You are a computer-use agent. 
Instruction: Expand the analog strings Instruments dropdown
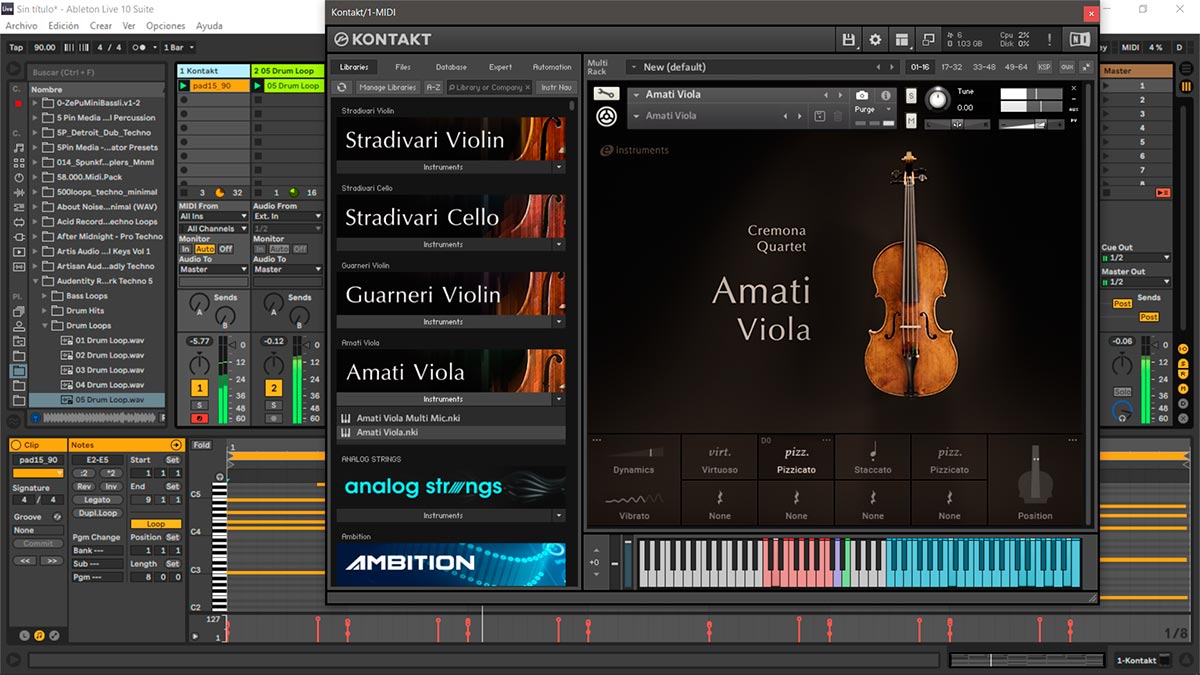pyautogui.click(x=559, y=516)
